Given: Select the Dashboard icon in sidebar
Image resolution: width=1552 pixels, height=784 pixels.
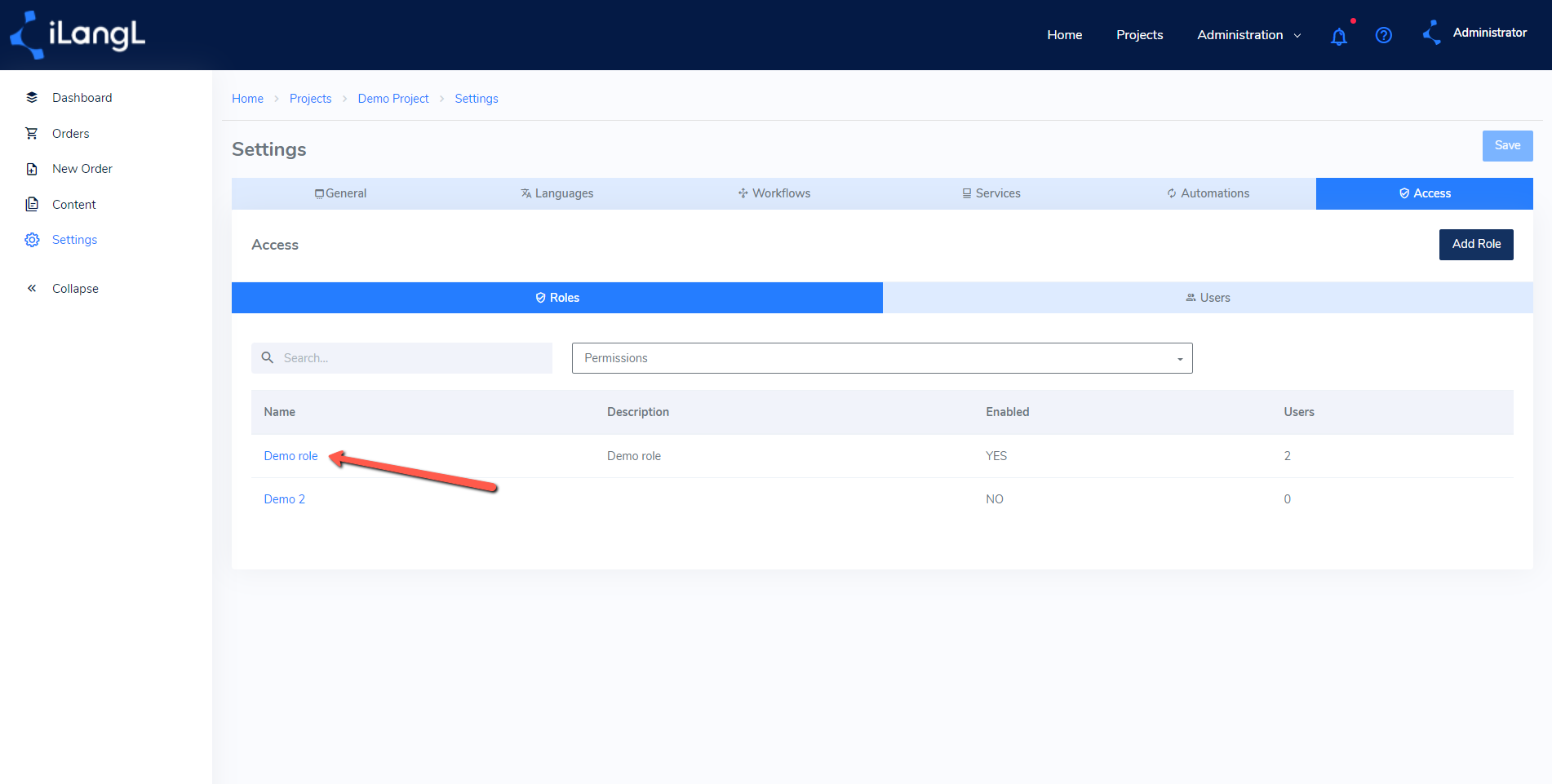Looking at the screenshot, I should [32, 97].
